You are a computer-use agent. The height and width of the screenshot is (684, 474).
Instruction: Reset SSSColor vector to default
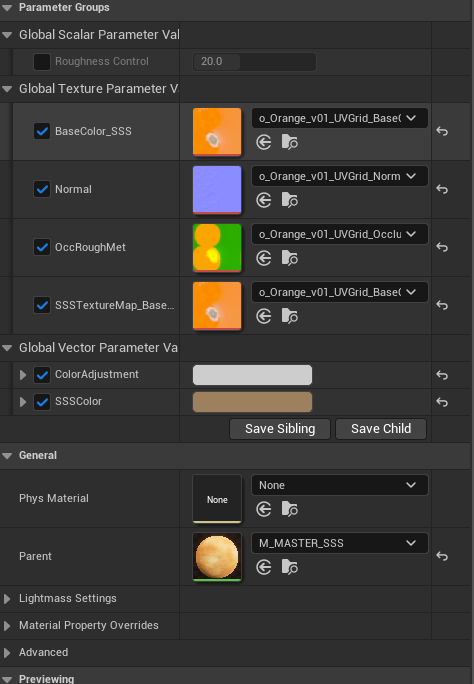(442, 402)
